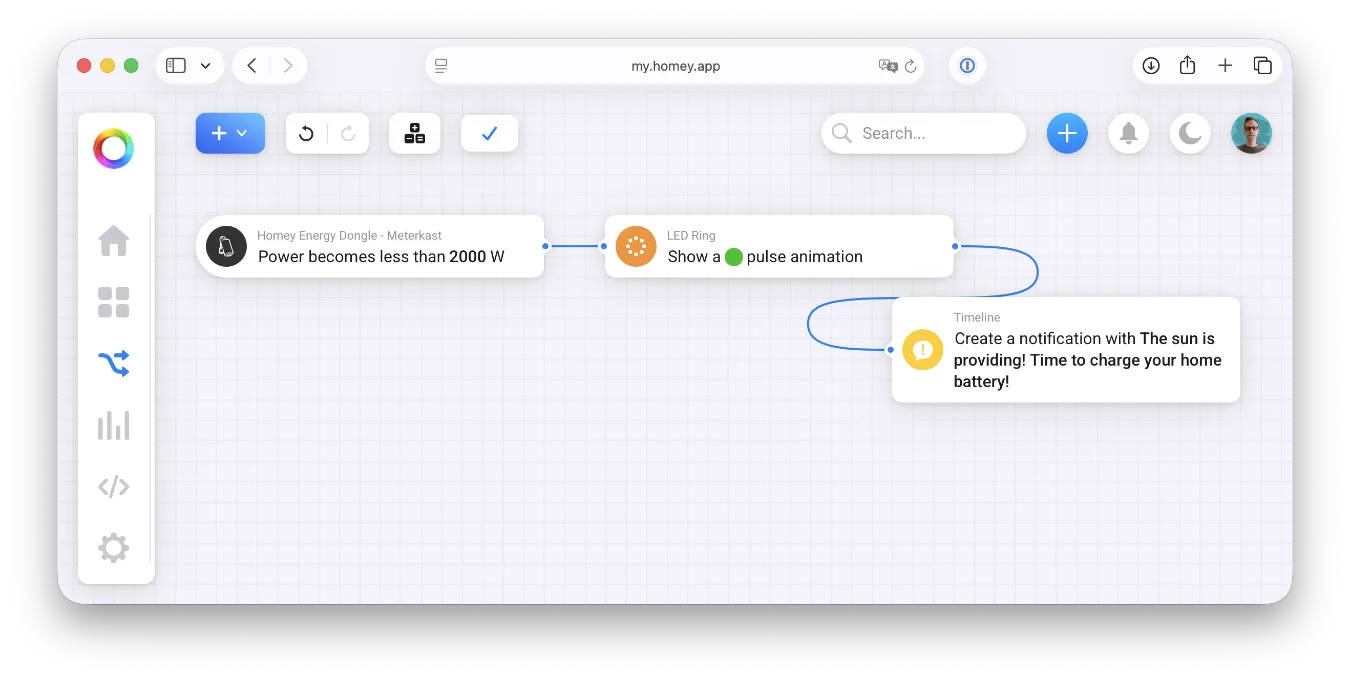The height and width of the screenshot is (680, 1350).
Task: Open the notifications bell
Action: (1128, 133)
